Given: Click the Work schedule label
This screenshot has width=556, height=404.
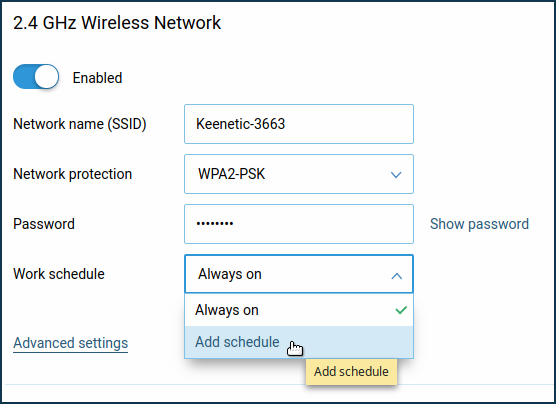Looking at the screenshot, I should [59, 274].
